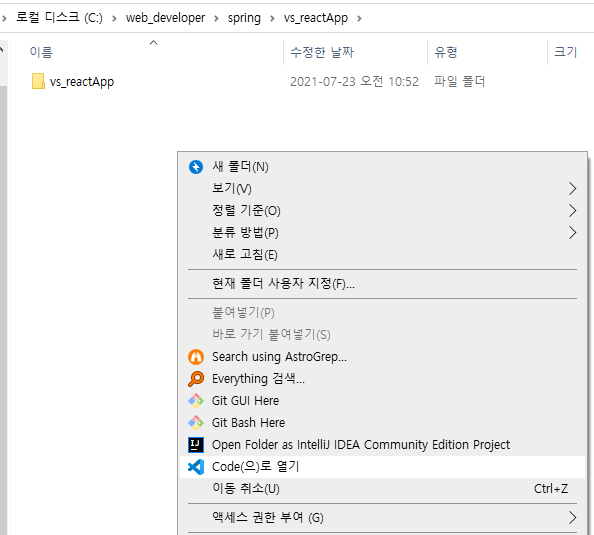Click the Visual Studio Code icon

pos(196,467)
